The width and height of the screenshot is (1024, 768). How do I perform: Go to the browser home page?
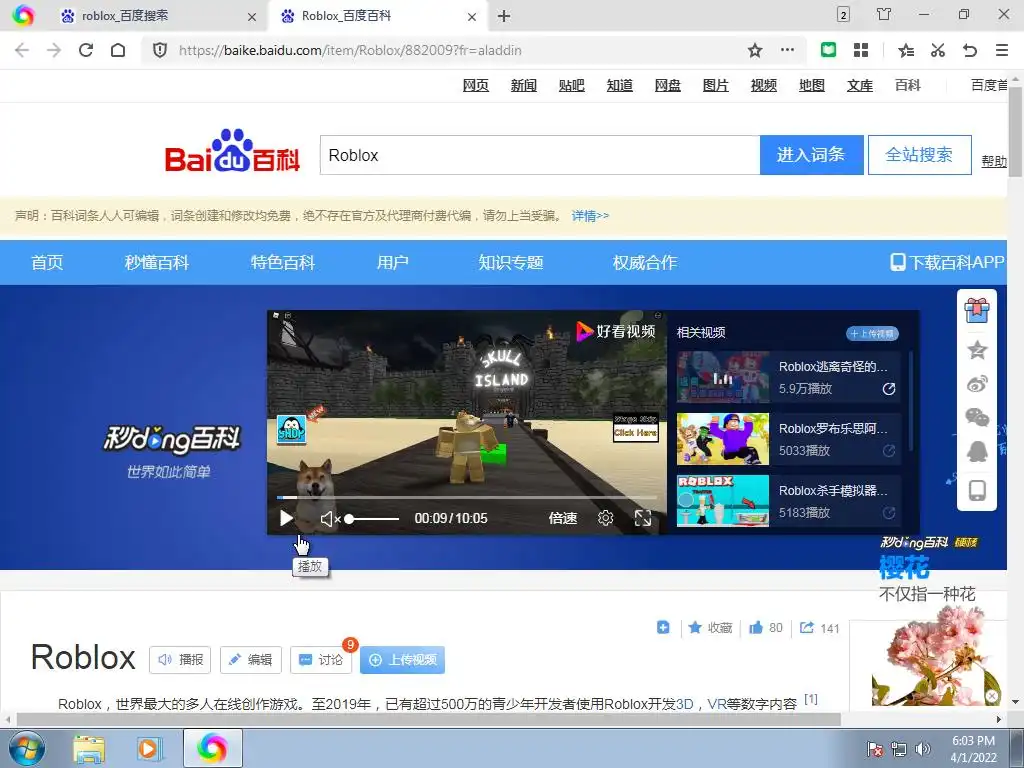tap(118, 50)
